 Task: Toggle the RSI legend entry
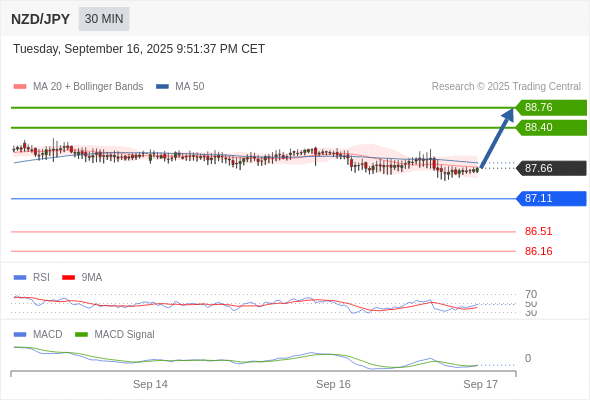[x=32, y=277]
